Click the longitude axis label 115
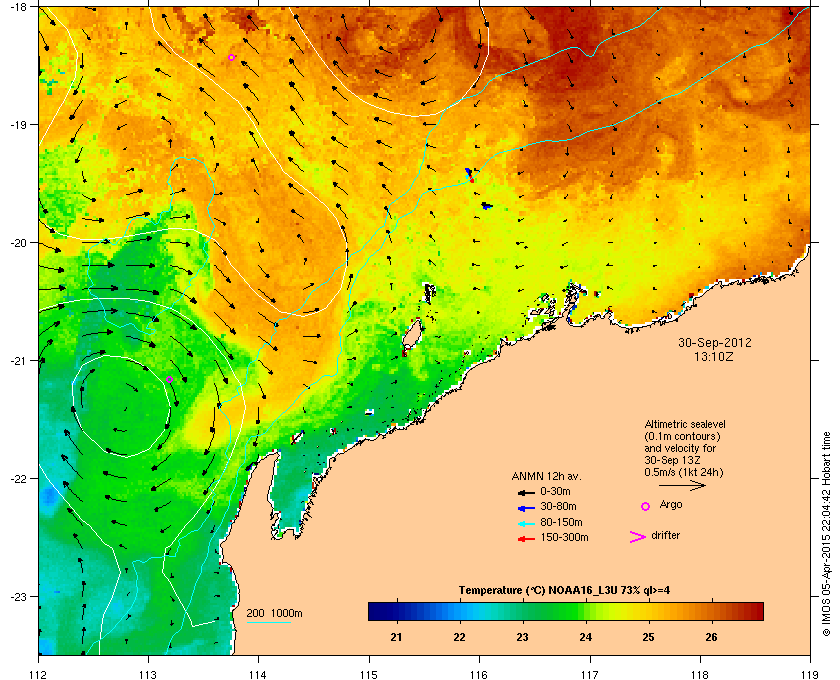The height and width of the screenshot is (680, 840). tap(369, 675)
